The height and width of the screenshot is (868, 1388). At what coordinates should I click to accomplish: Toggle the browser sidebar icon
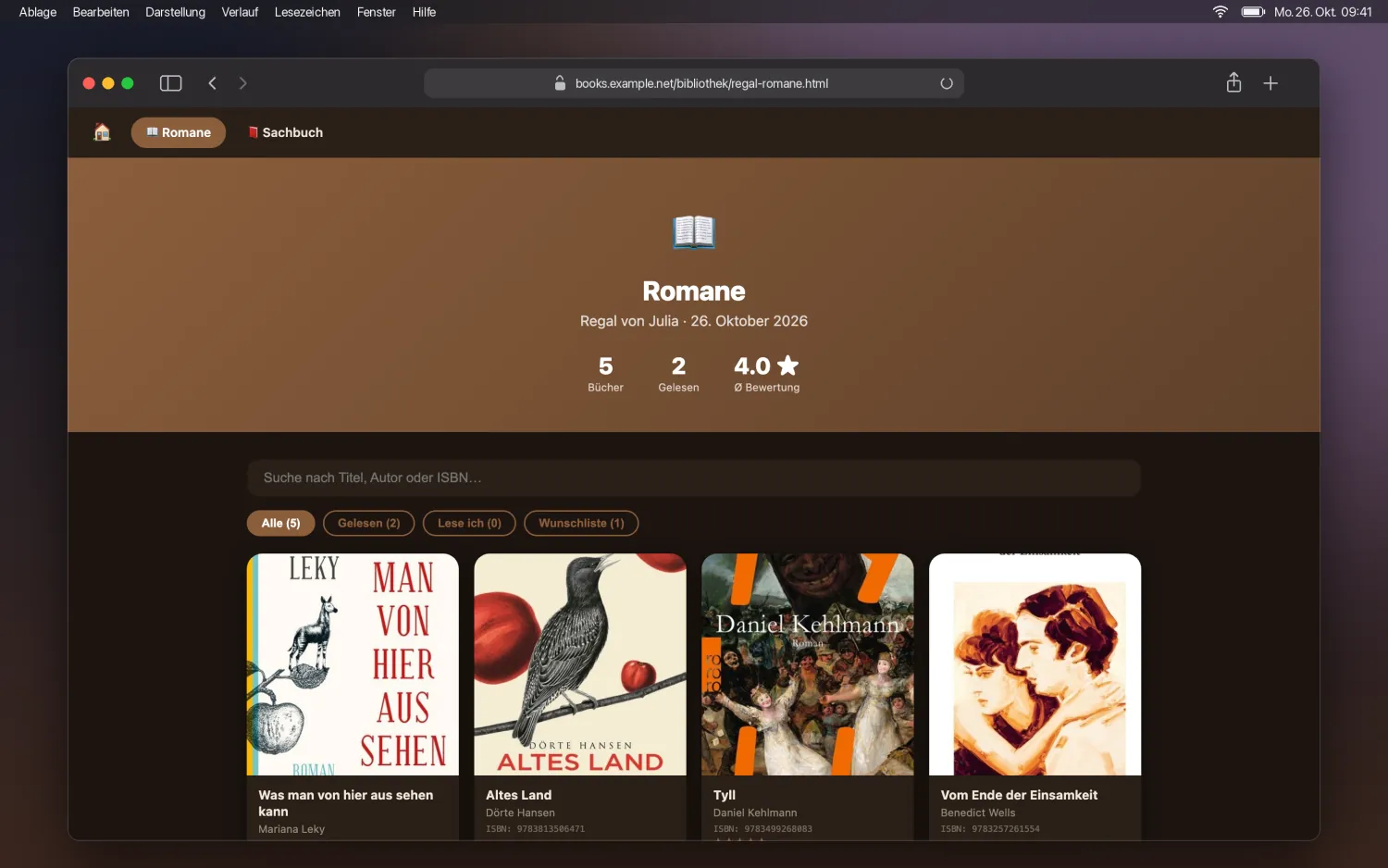pos(170,83)
